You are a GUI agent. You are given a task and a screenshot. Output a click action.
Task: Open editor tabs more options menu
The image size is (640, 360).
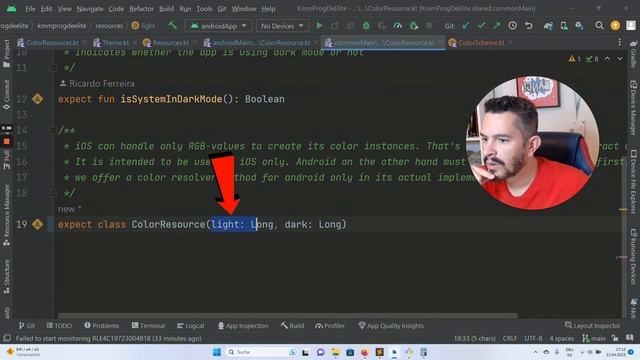(620, 42)
